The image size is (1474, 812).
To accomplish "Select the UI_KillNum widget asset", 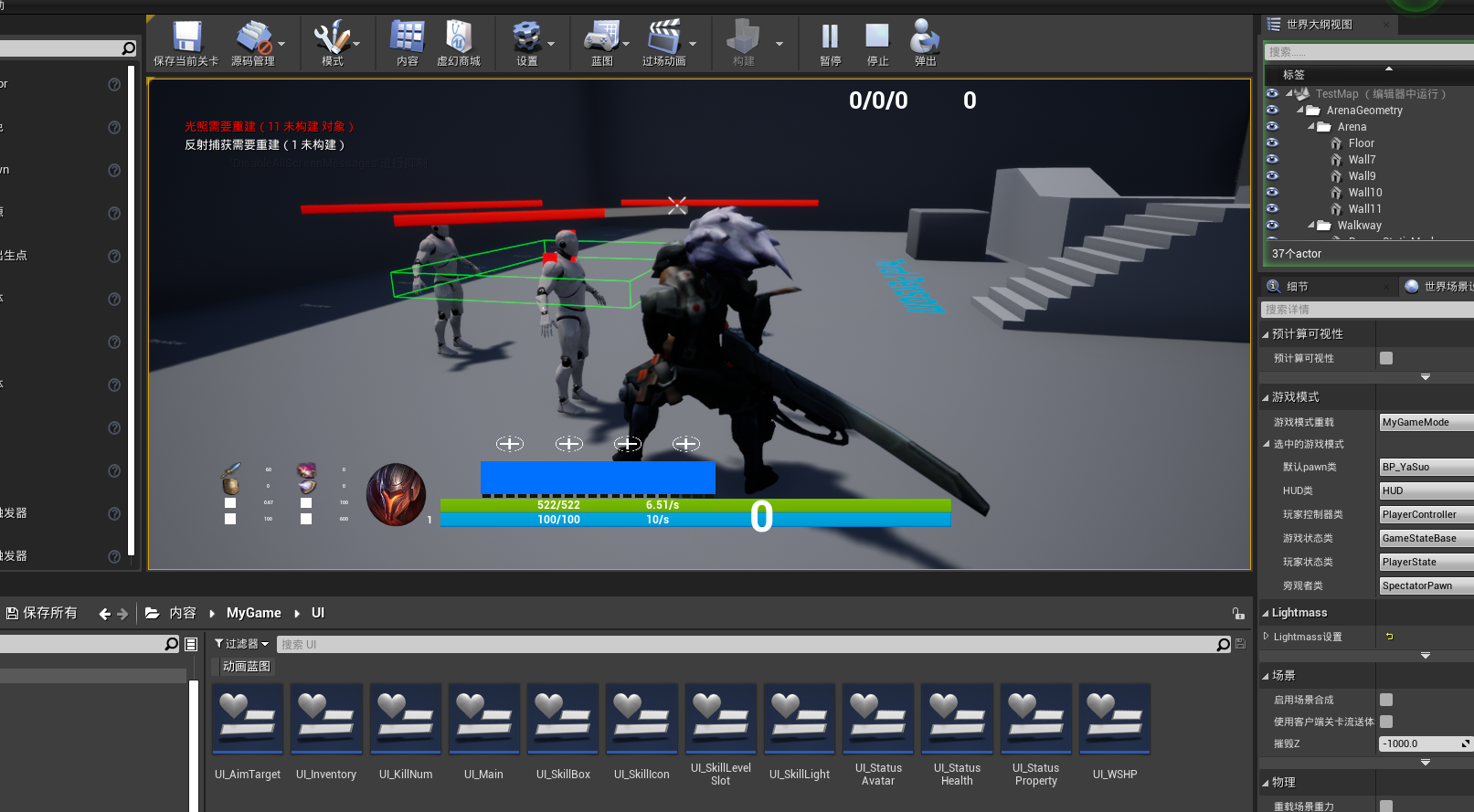I will click(406, 719).
